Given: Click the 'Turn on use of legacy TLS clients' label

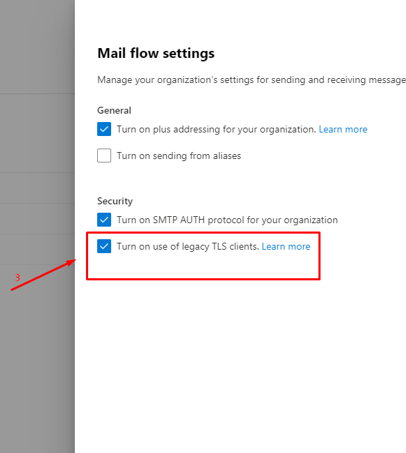Looking at the screenshot, I should point(188,247).
